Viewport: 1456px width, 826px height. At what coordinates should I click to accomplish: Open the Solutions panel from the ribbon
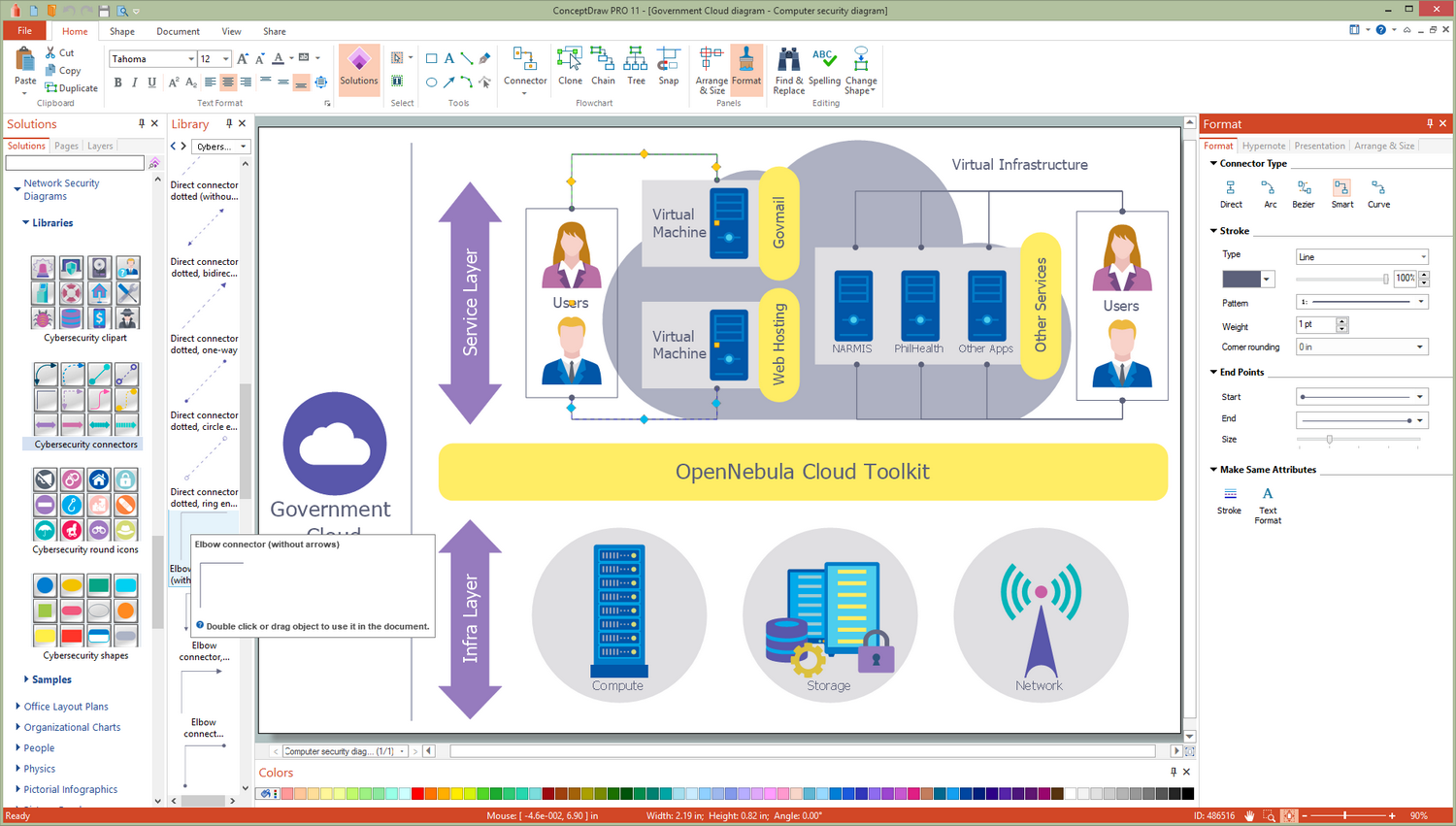359,69
